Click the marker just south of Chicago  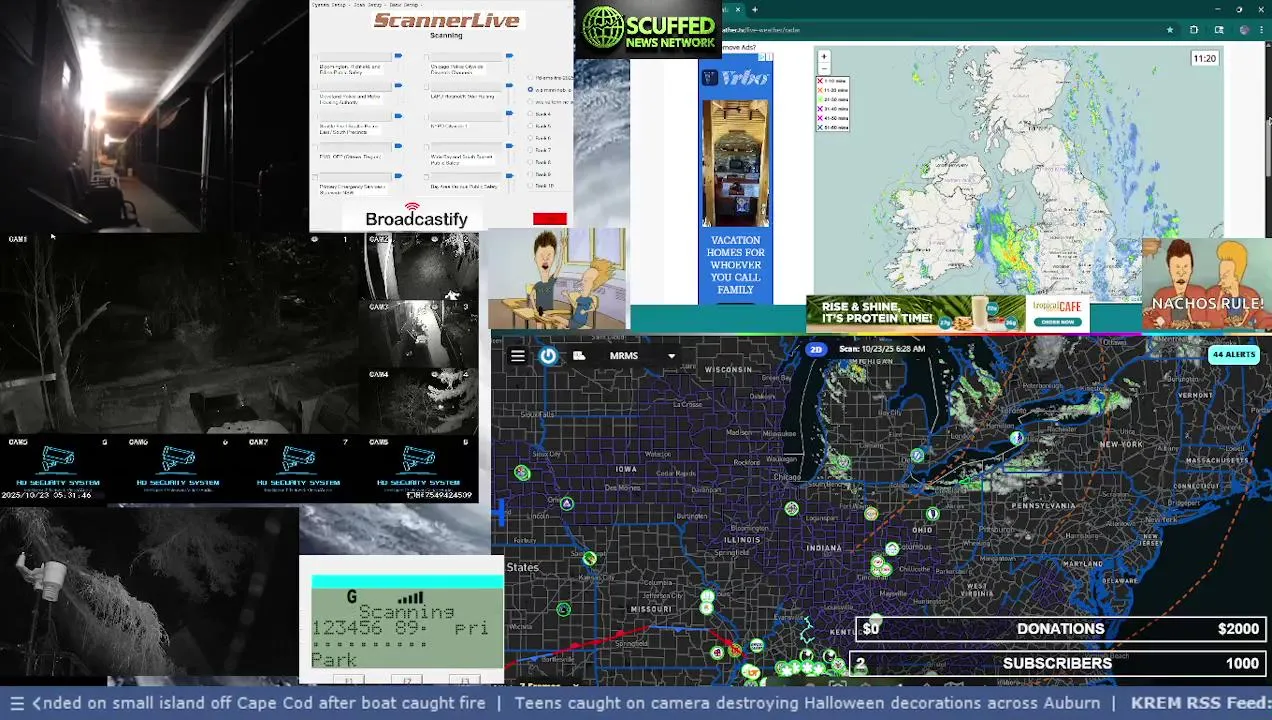coord(791,509)
